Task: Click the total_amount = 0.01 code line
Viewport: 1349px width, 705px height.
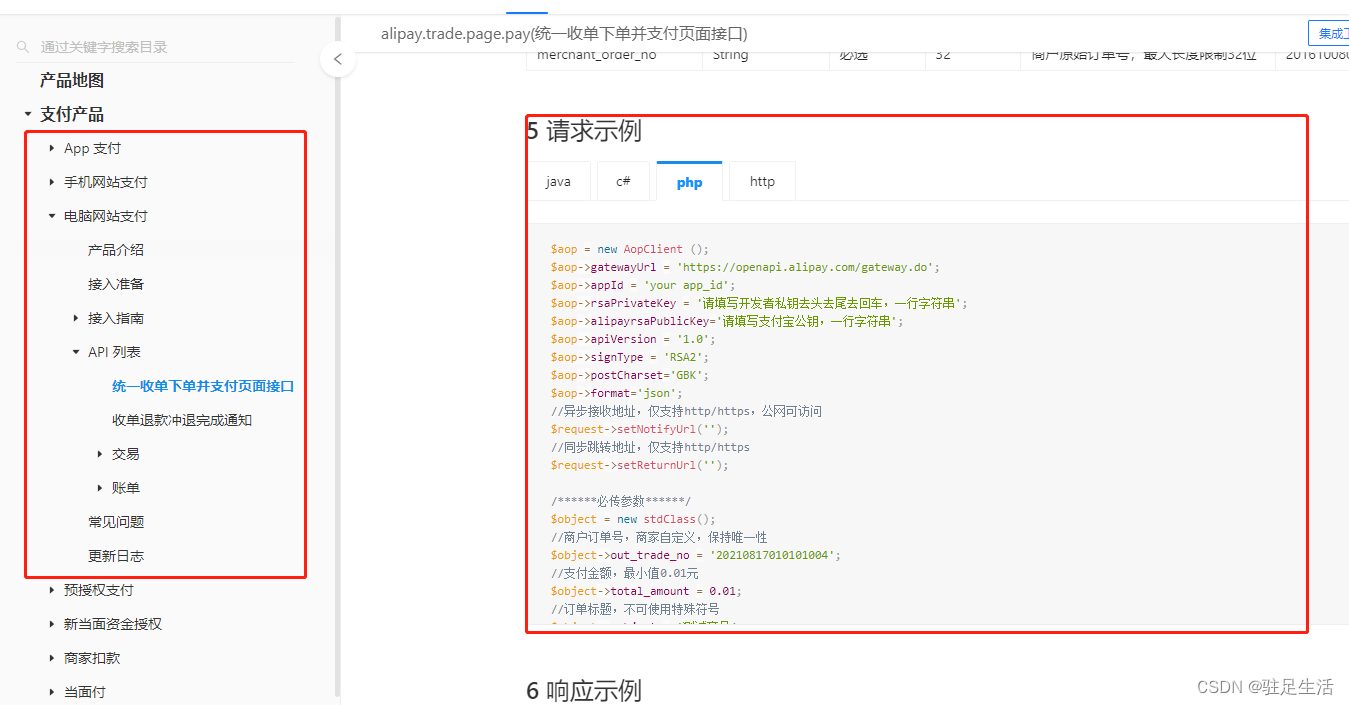Action: tap(646, 591)
